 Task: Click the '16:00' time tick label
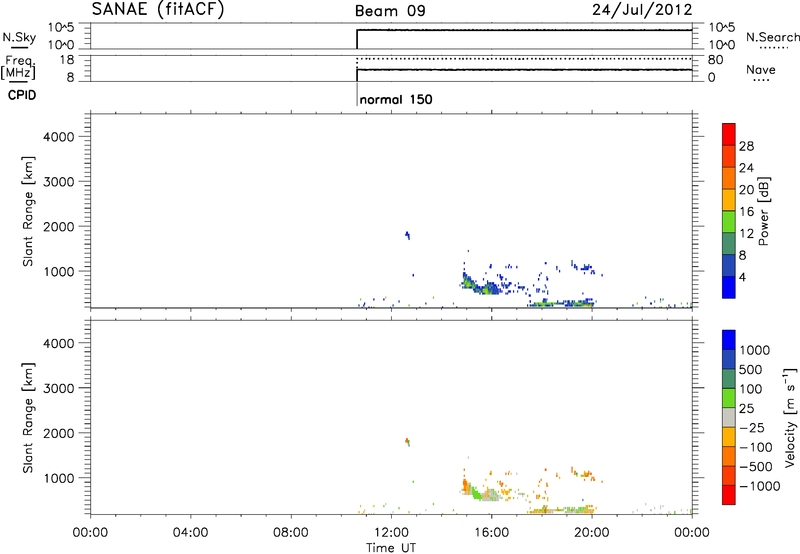tap(491, 533)
